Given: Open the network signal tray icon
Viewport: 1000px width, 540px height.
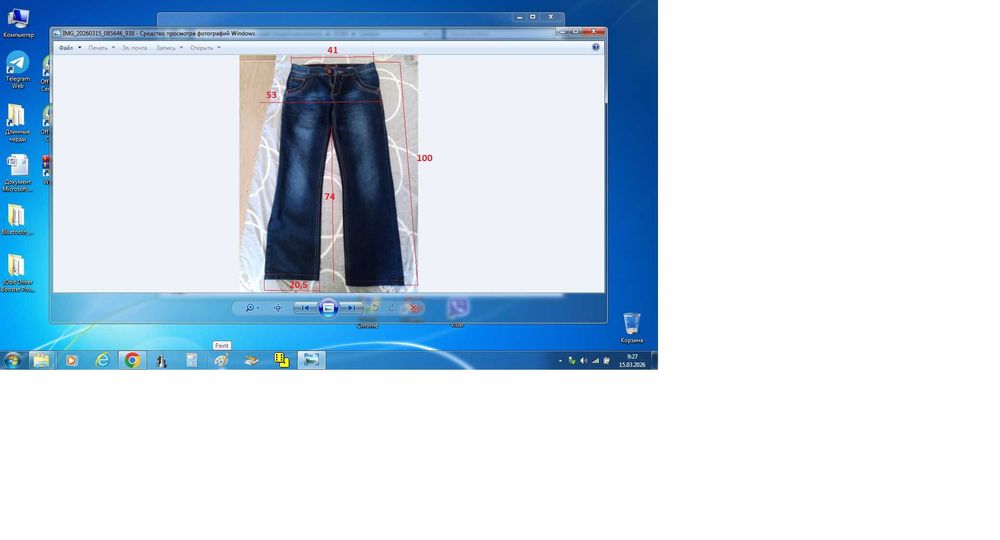Looking at the screenshot, I should pyautogui.click(x=595, y=361).
